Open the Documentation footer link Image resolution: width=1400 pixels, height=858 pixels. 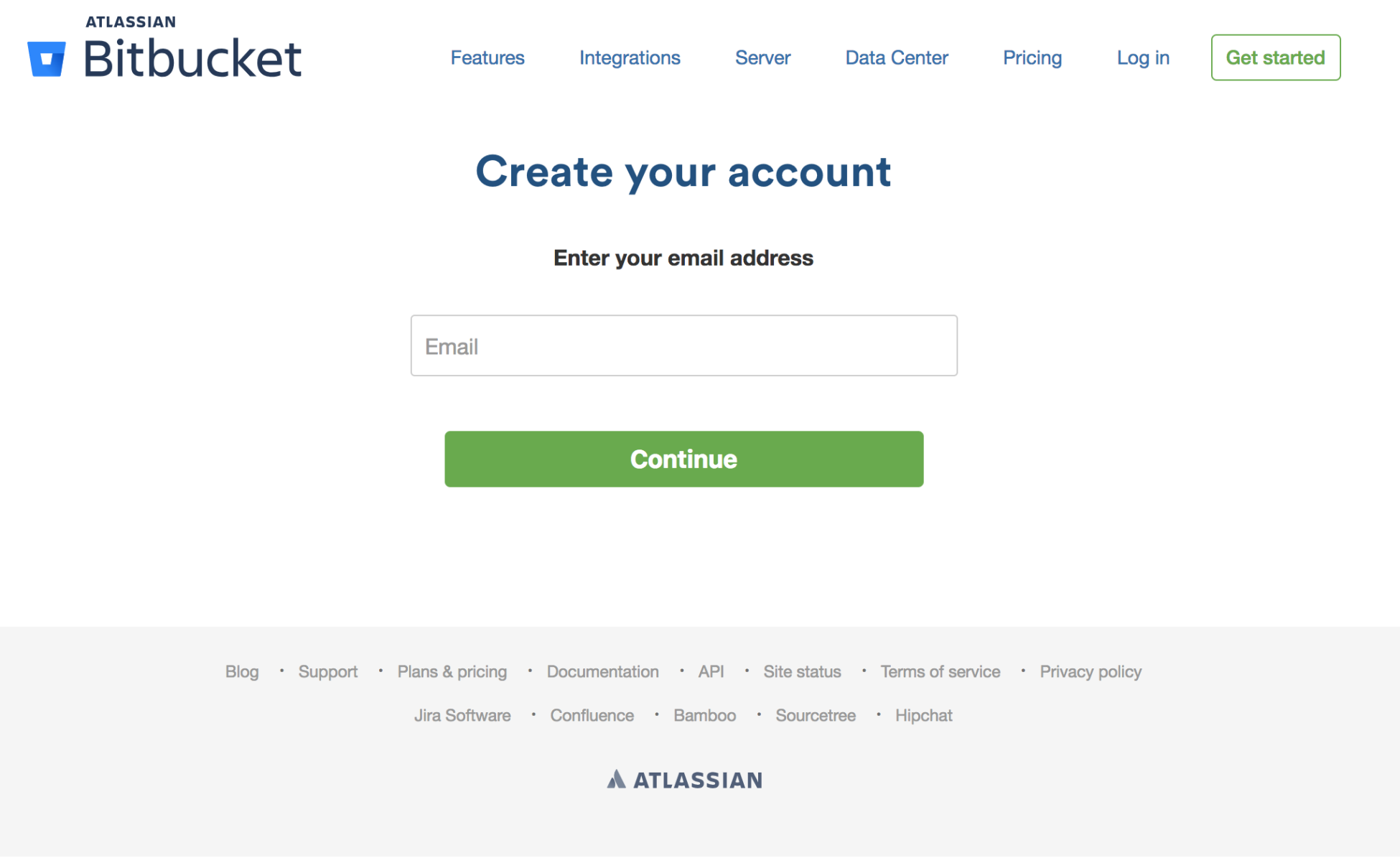pyautogui.click(x=602, y=671)
